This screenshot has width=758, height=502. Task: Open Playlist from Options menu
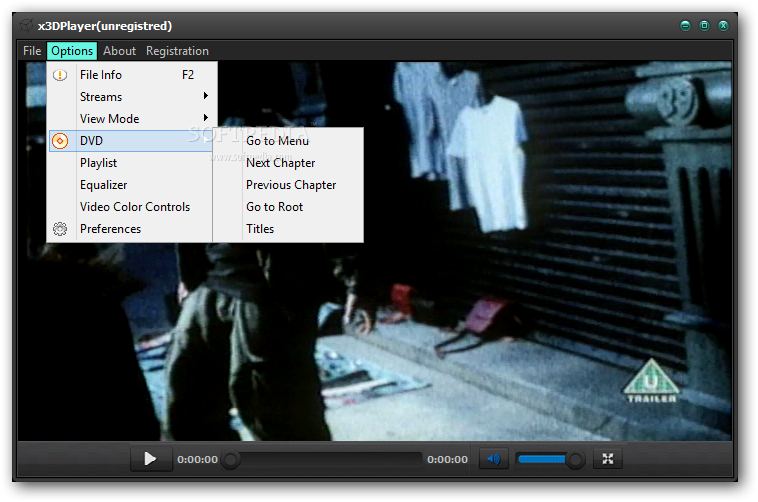(131, 163)
